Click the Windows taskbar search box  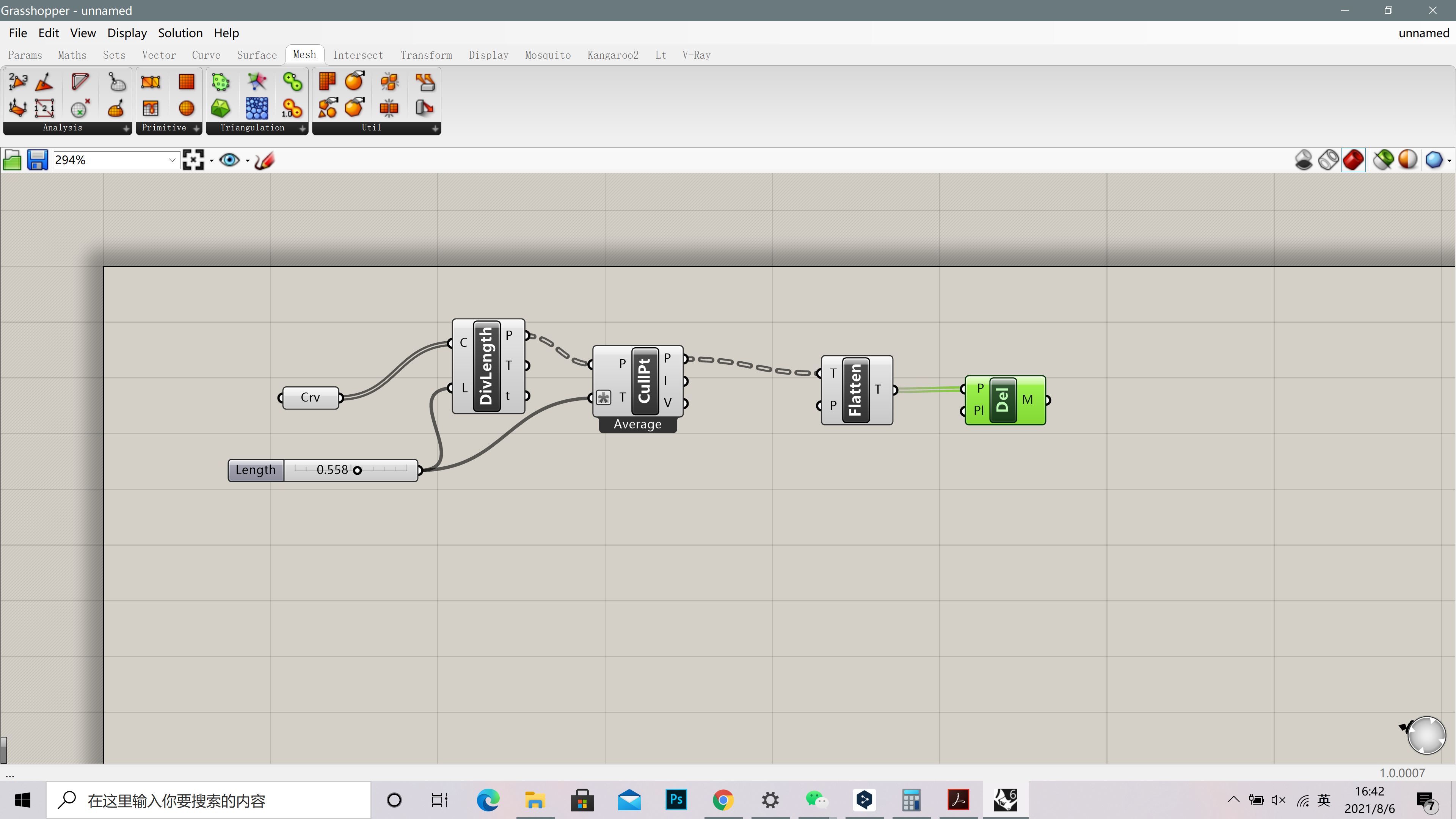(208, 800)
